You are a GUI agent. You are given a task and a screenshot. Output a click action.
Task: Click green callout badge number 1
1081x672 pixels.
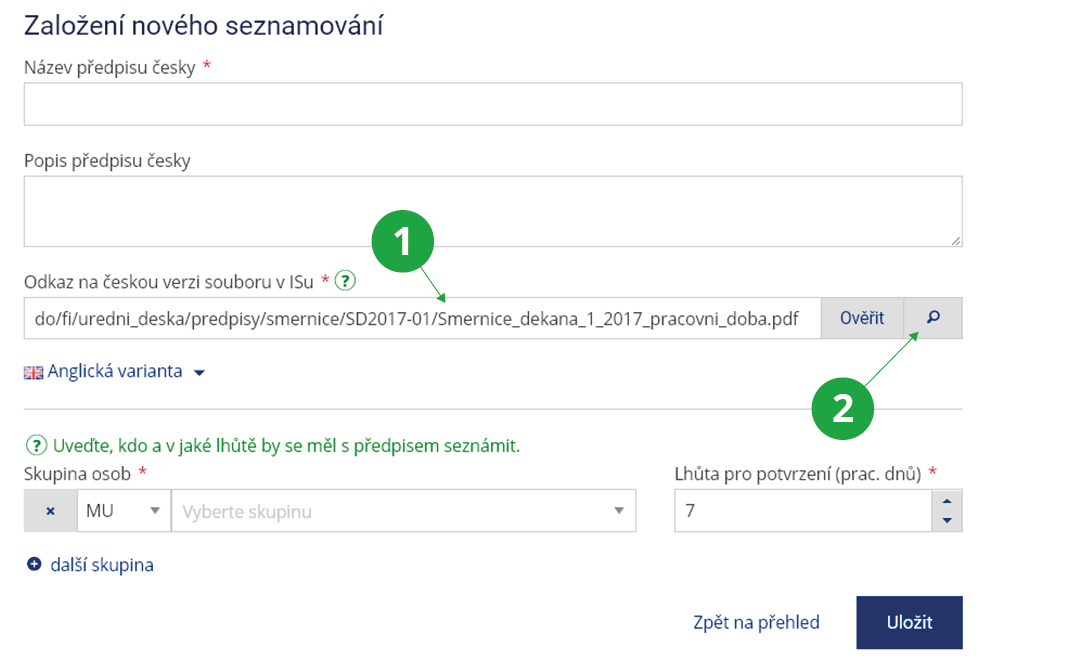point(403,243)
